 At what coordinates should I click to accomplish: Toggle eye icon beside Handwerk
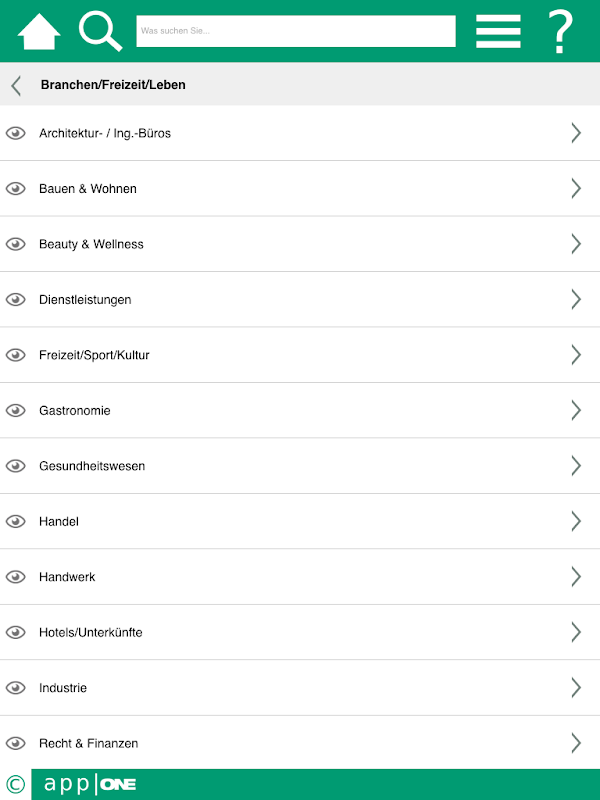coord(16,577)
